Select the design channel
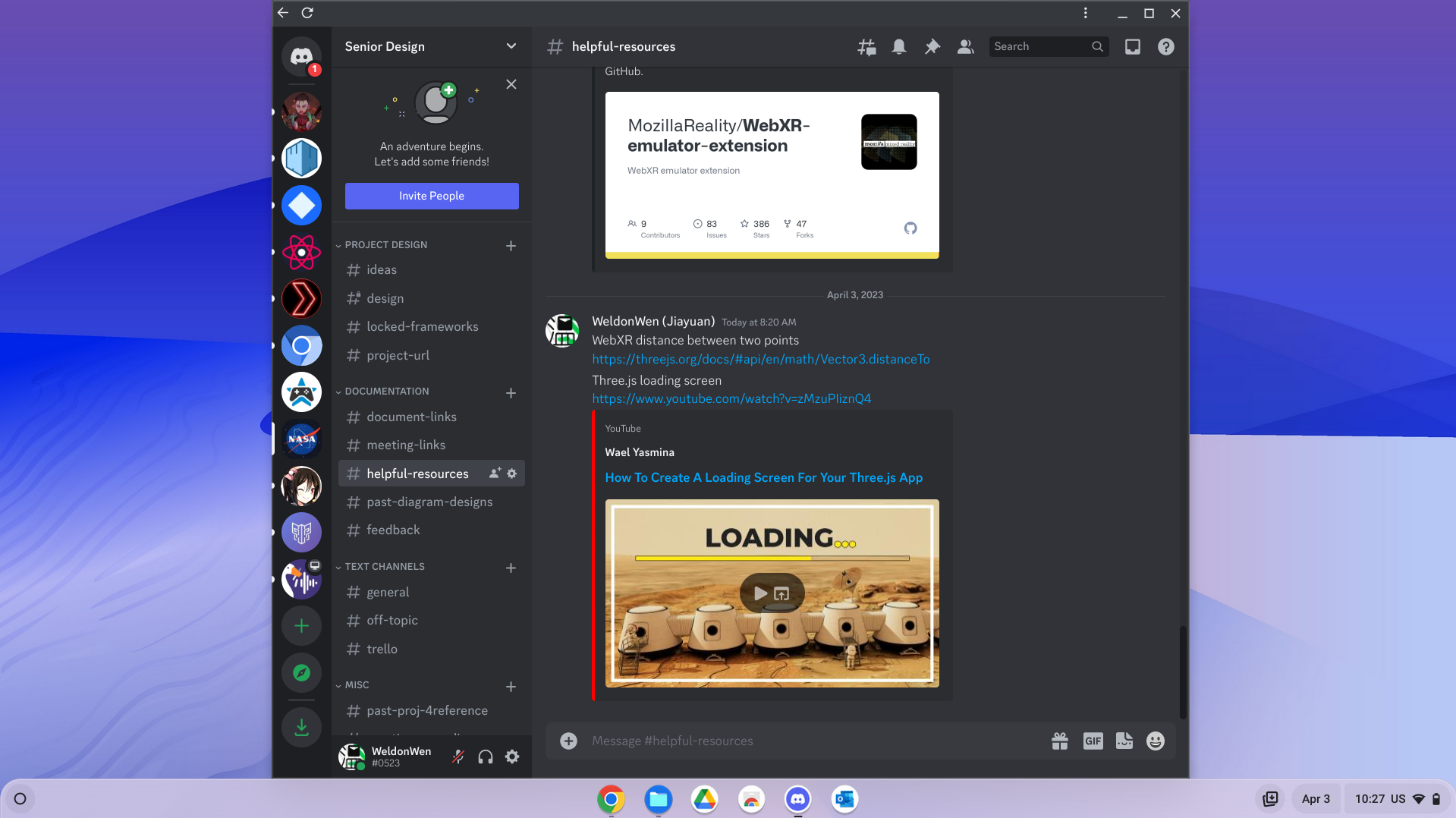The height and width of the screenshot is (818, 1456). click(431, 299)
